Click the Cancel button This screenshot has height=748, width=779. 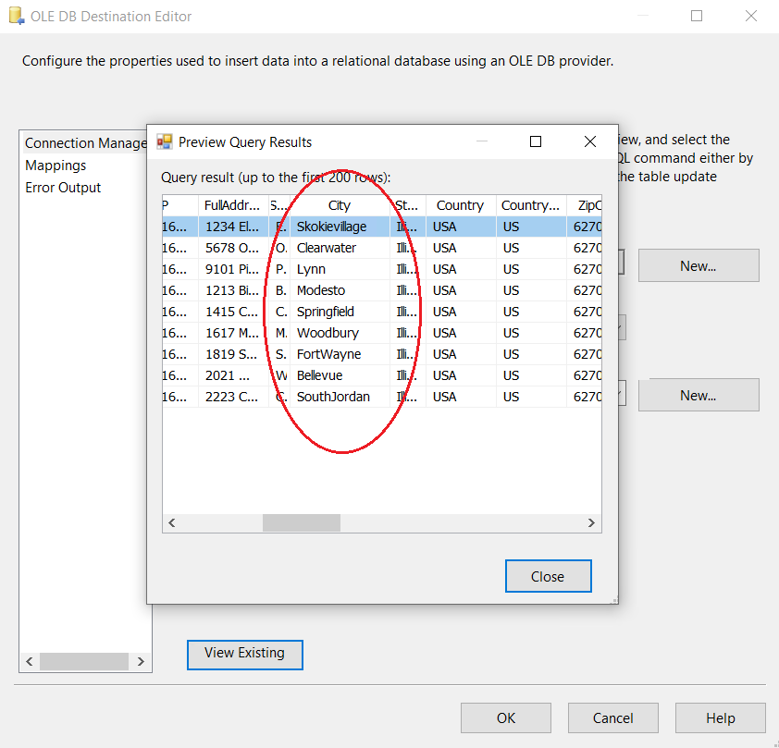click(612, 718)
